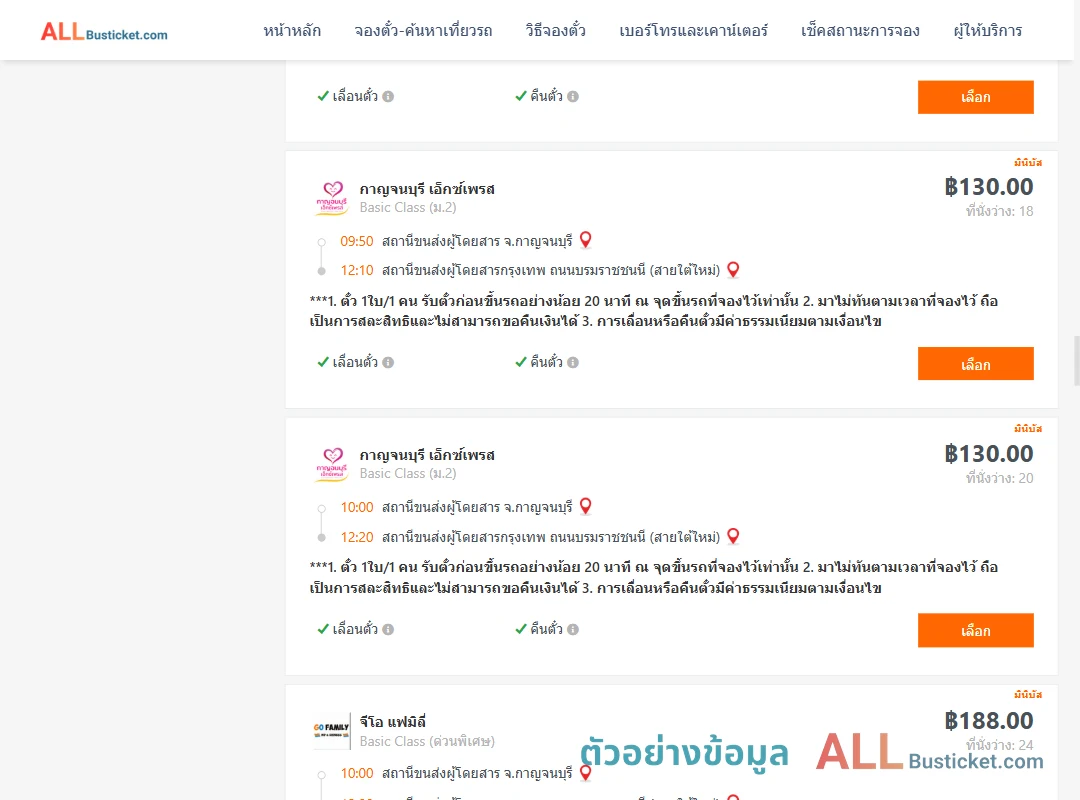Click ที่นั่งว่าง: 20 seat count
Viewport: 1080px width, 800px height.
(x=999, y=478)
